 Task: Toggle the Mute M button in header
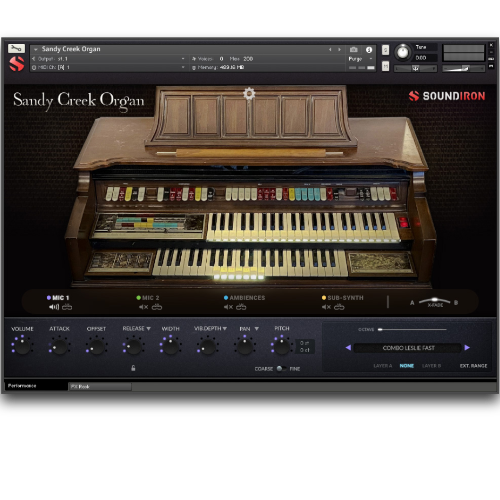[385, 66]
